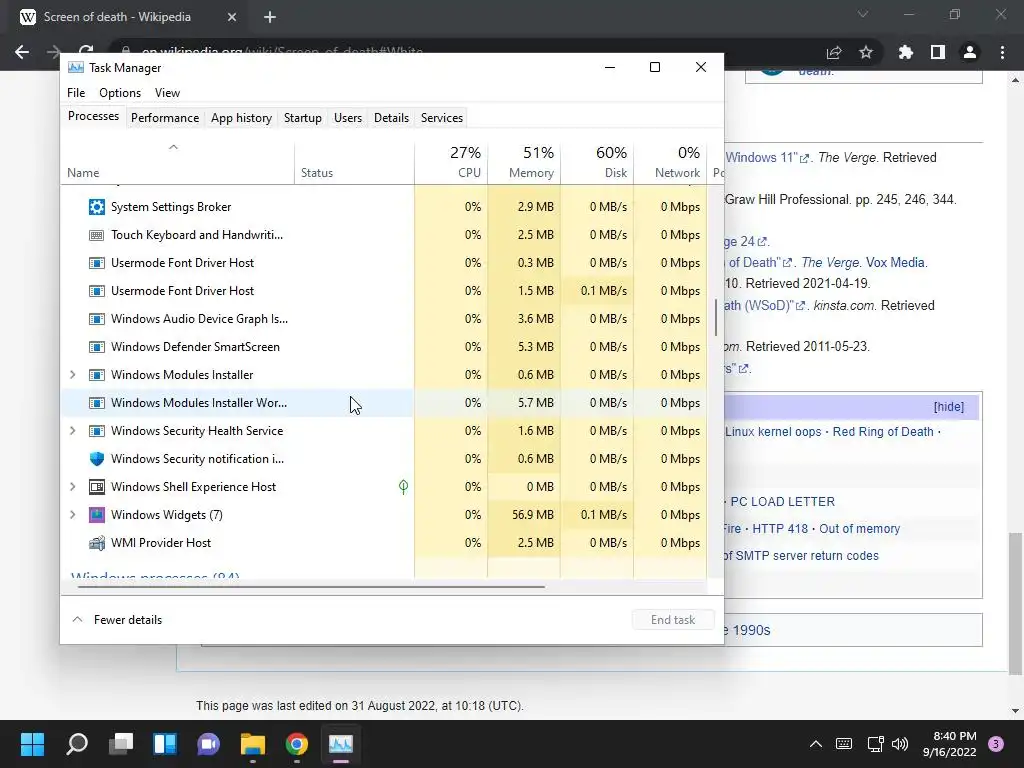This screenshot has width=1024, height=768.
Task: Click Task Manager's vertical scrollbar thumb
Action: [716, 317]
